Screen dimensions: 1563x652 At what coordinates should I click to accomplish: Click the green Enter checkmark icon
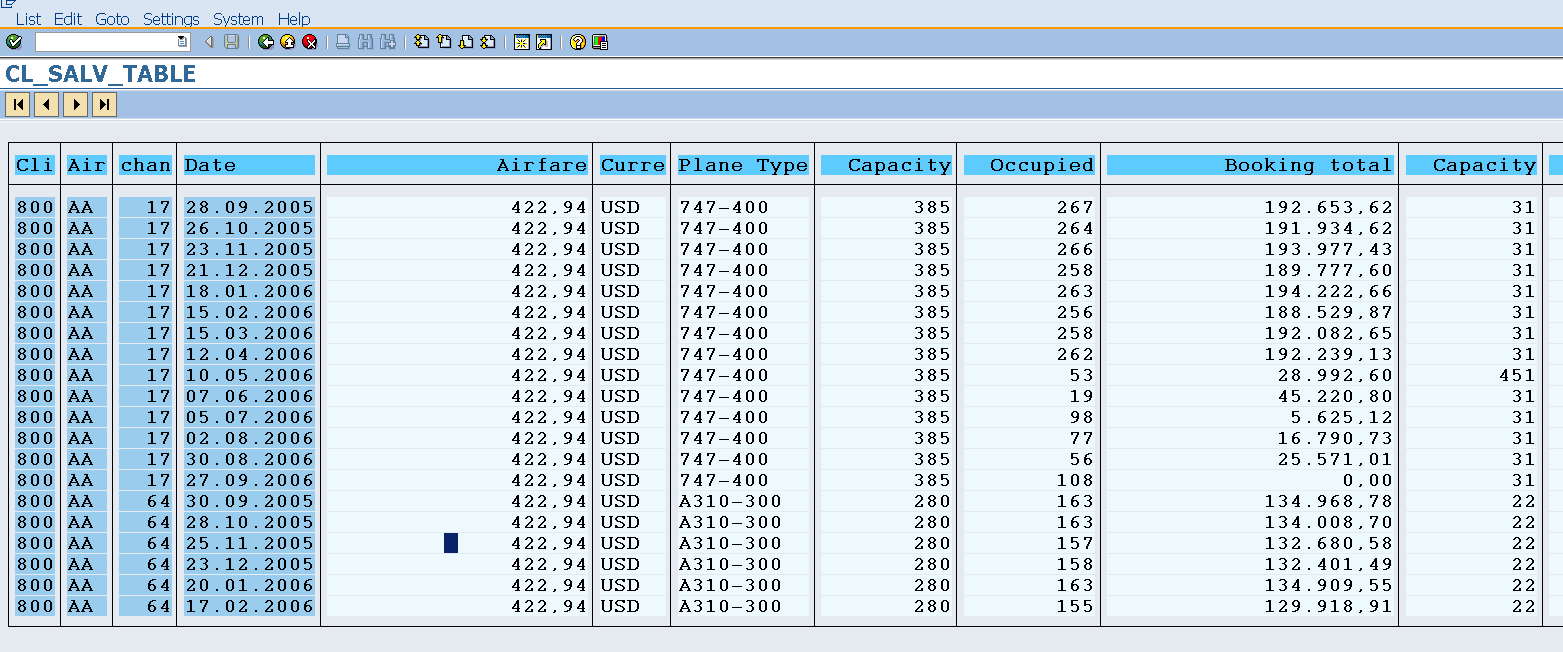coord(14,42)
